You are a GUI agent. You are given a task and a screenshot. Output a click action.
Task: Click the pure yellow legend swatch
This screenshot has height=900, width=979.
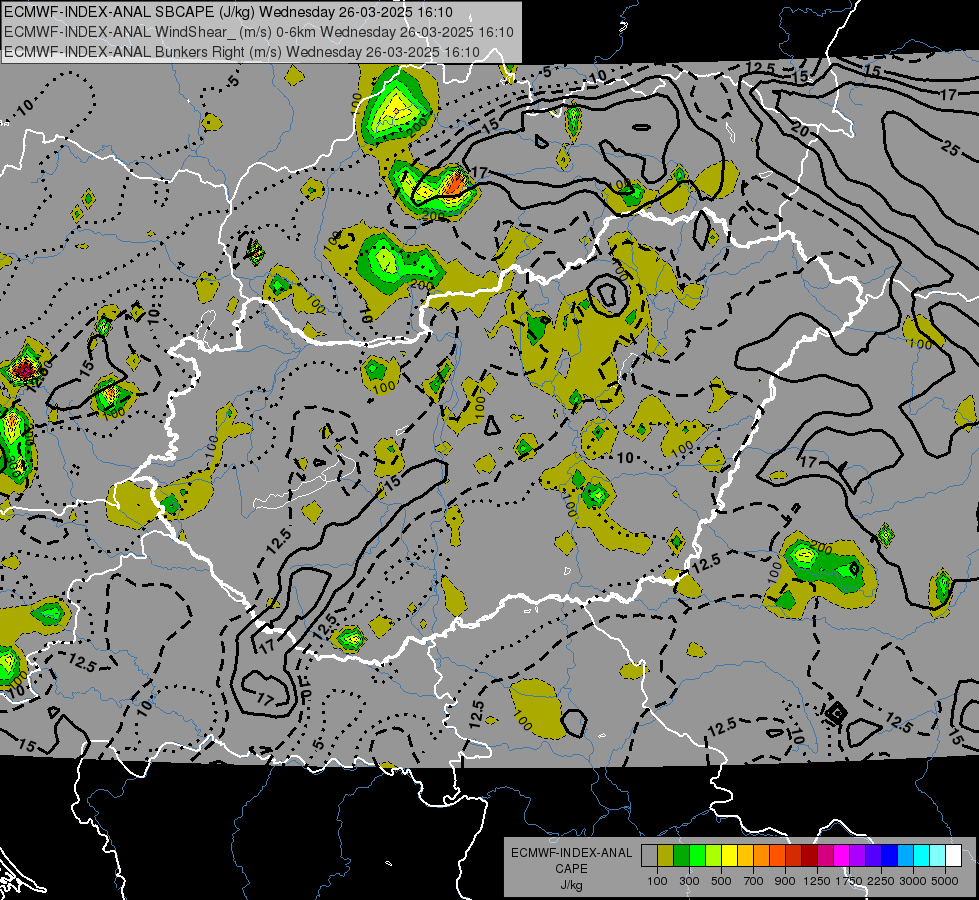click(729, 856)
